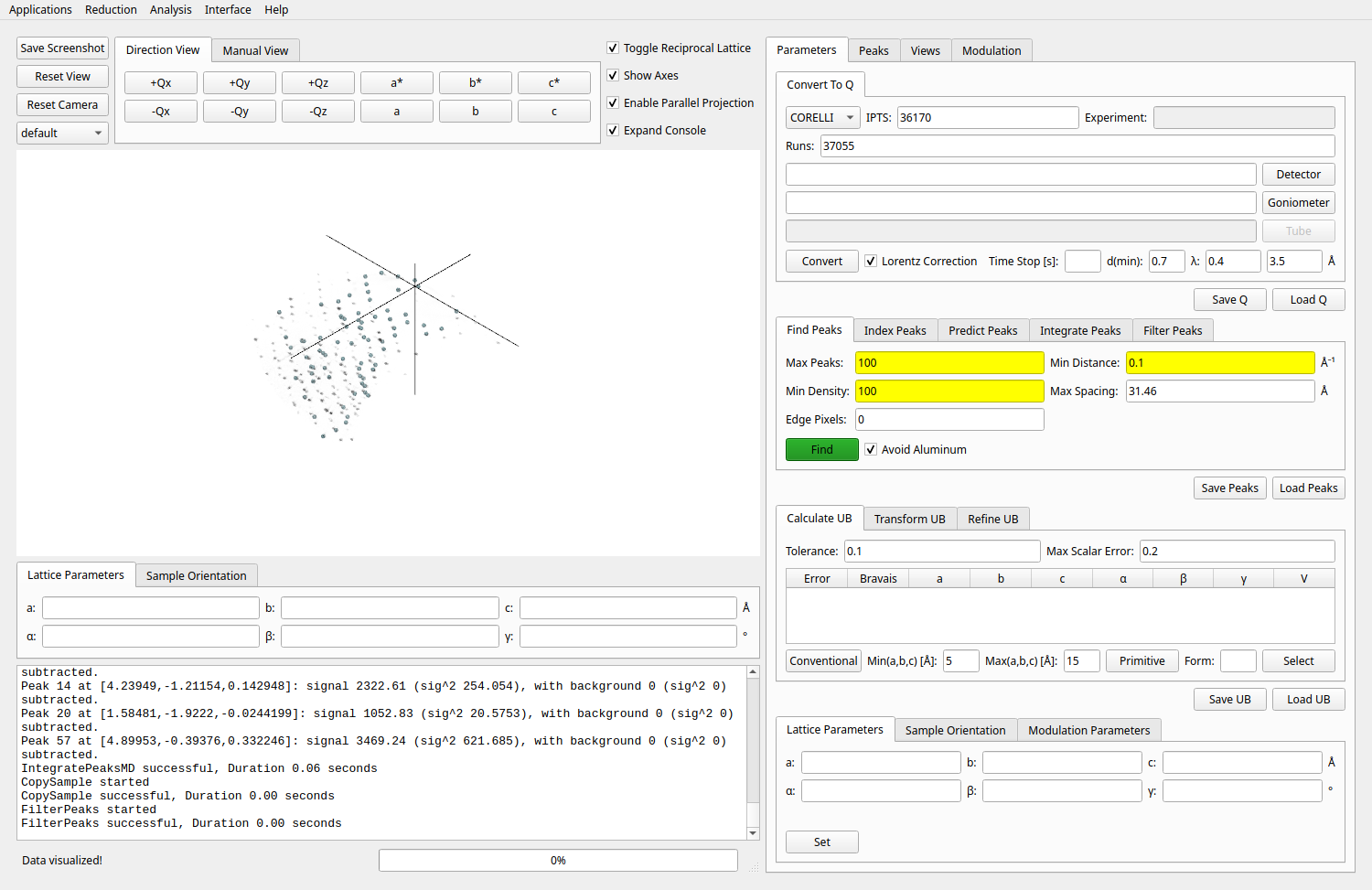Open the Interface menu
The height and width of the screenshot is (890, 1372).
click(228, 9)
